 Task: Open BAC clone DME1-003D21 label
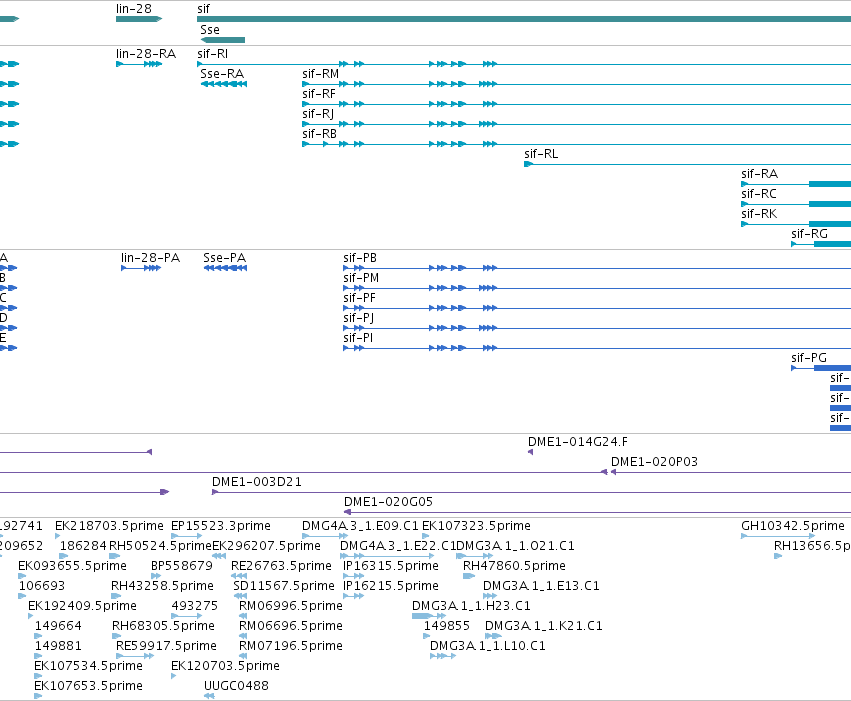[x=257, y=482]
